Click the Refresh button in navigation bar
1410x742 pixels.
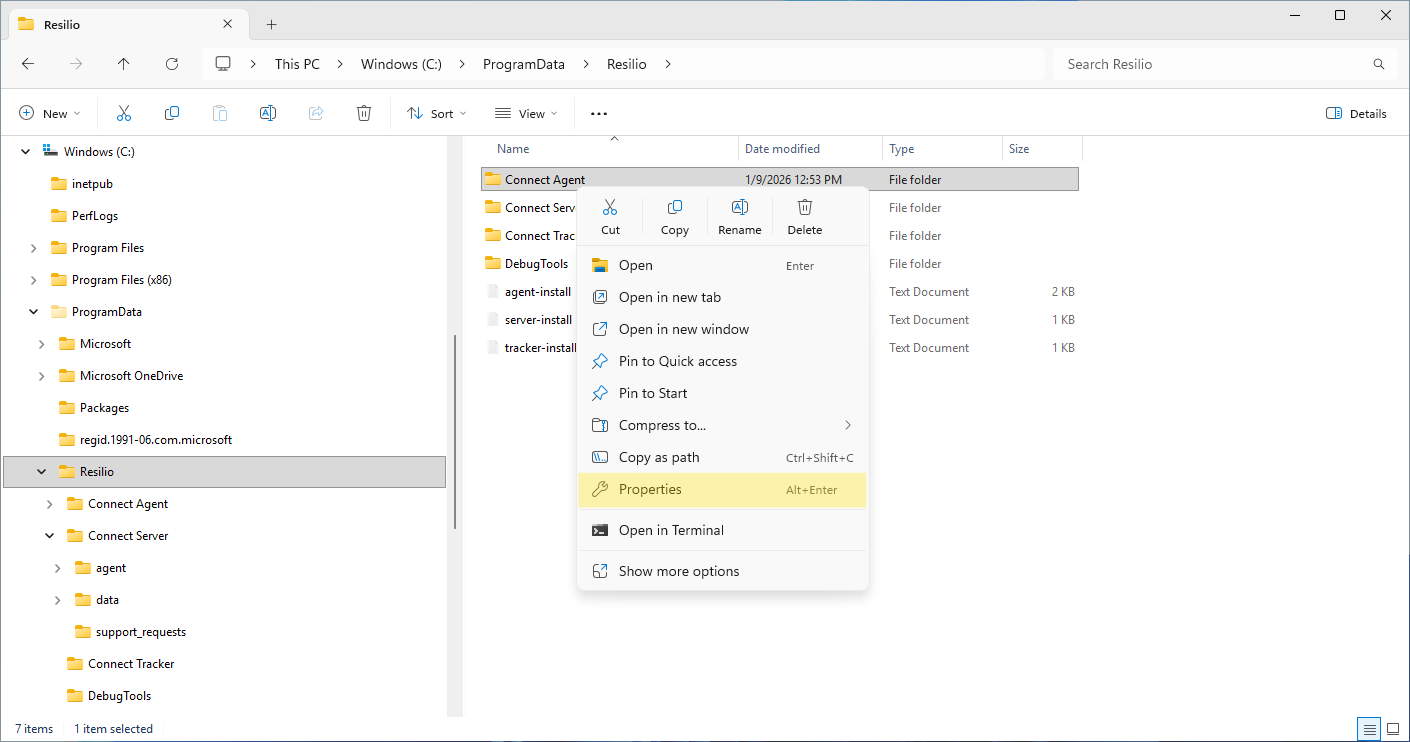coord(172,64)
